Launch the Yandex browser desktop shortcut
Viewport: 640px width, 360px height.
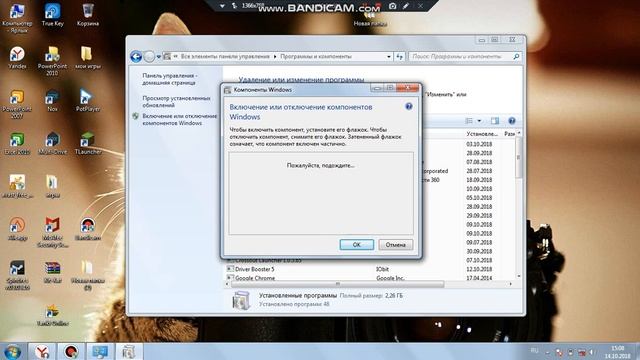[17, 58]
